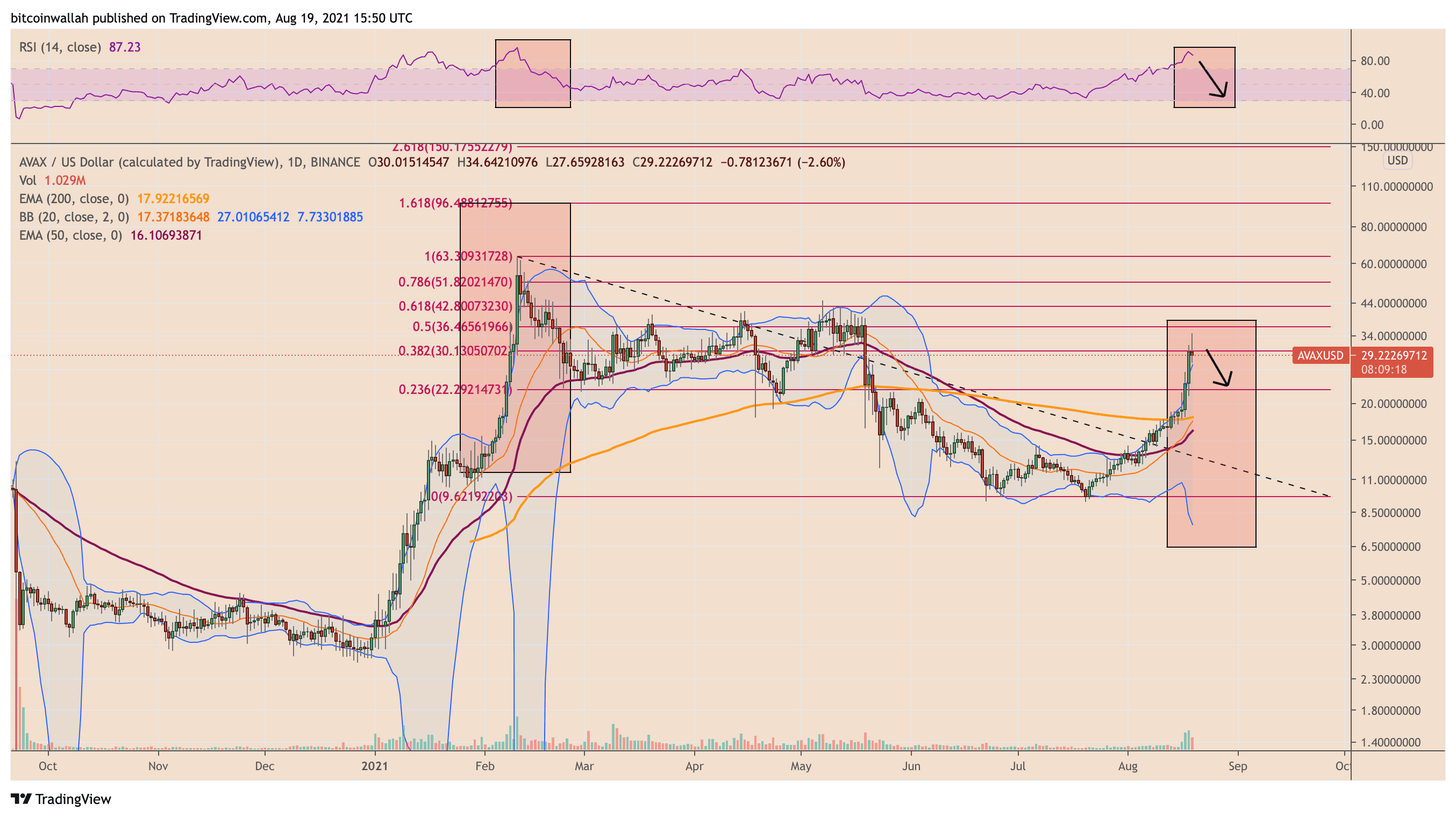Click the 1.80000000 price scale label
Viewport: 1456px width, 818px height.
click(1390, 711)
